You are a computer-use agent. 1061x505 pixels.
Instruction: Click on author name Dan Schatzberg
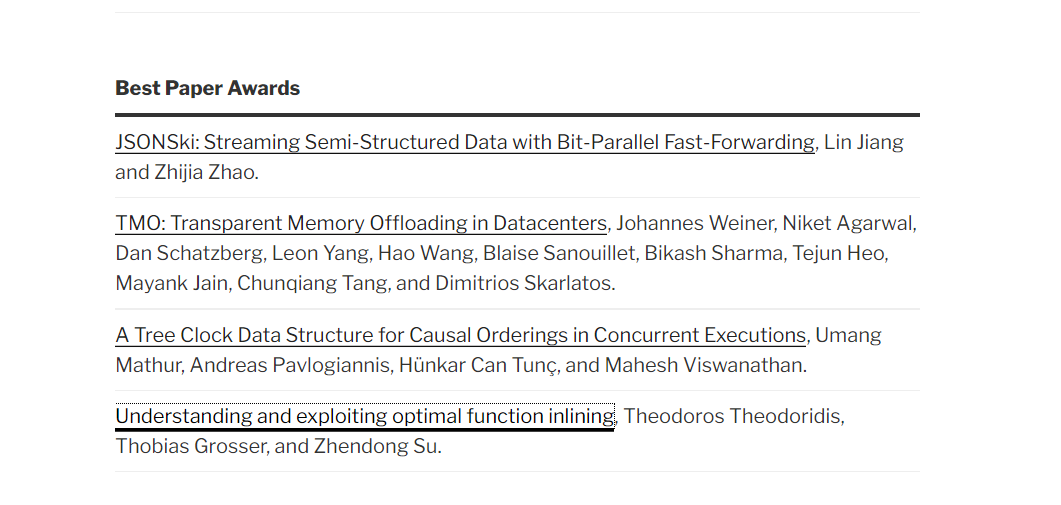click(188, 253)
